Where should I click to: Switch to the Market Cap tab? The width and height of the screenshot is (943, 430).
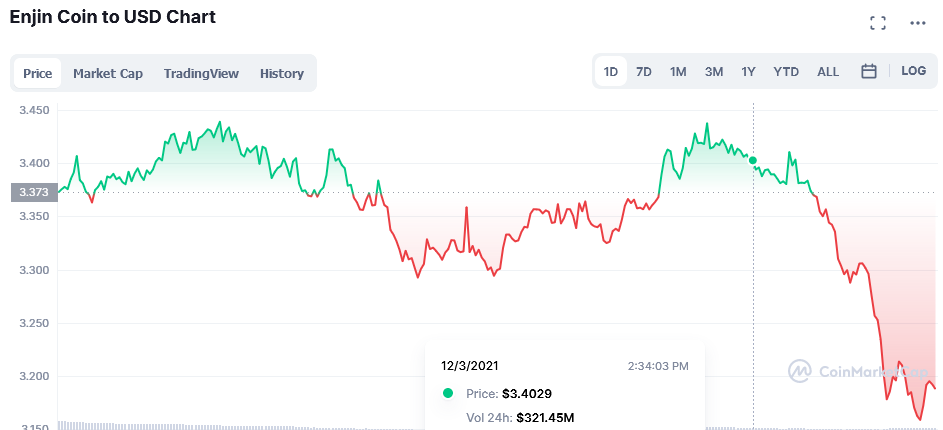108,73
